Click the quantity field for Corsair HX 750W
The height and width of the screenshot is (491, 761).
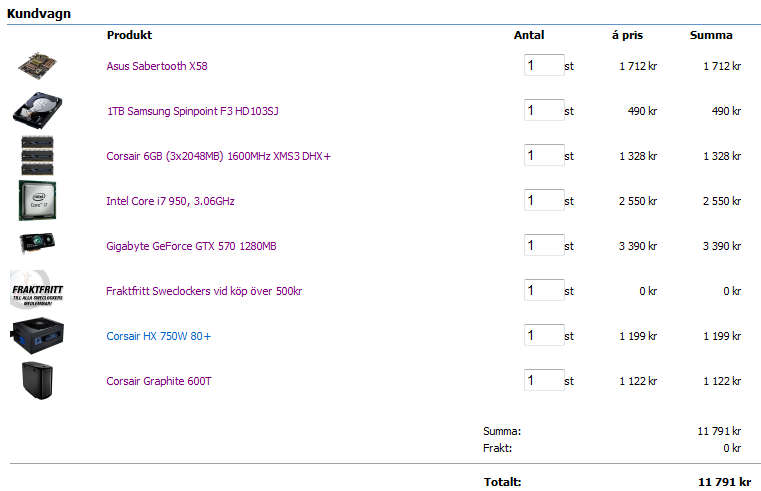coord(543,336)
